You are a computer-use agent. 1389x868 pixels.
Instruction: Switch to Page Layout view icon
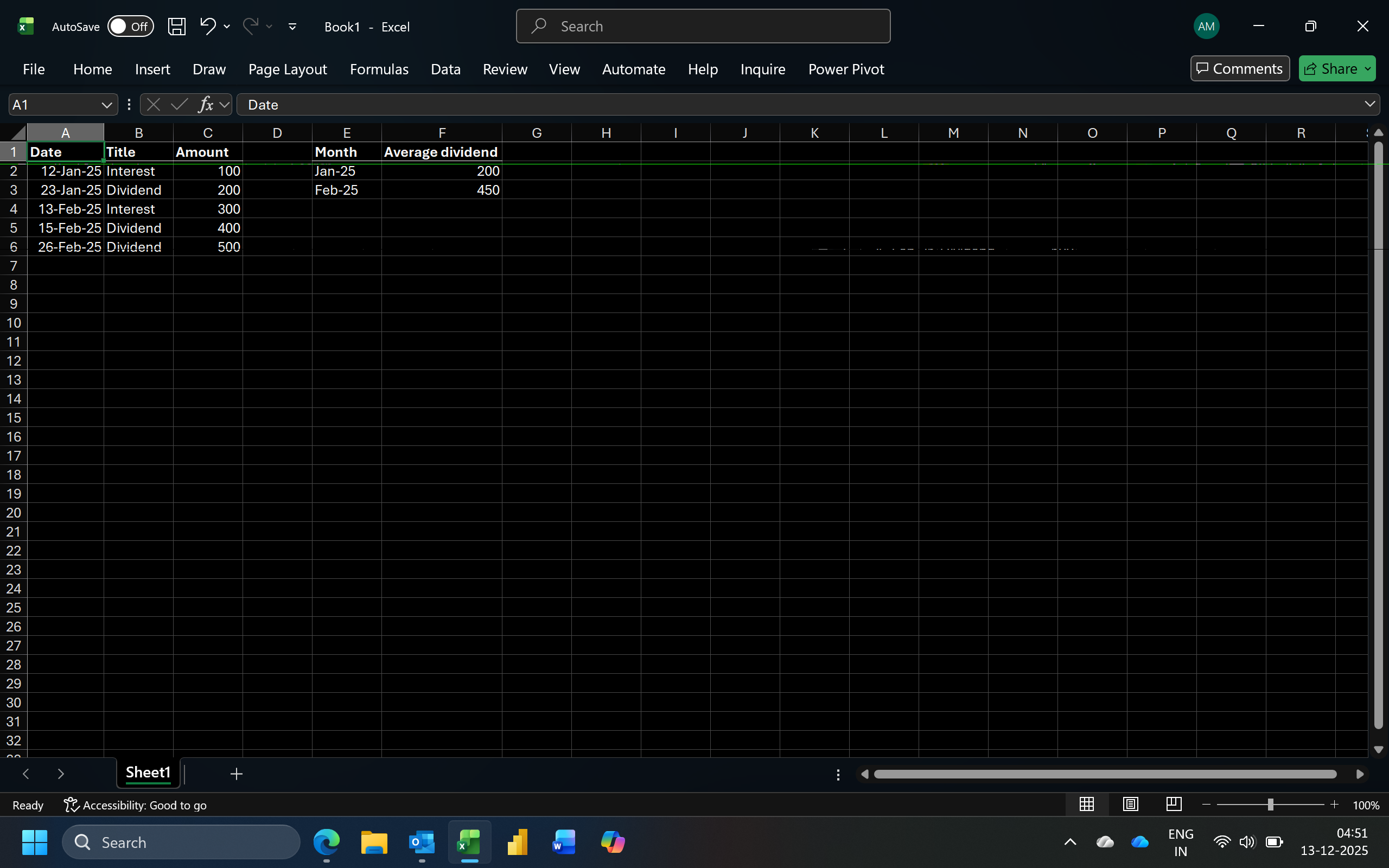[1130, 805]
